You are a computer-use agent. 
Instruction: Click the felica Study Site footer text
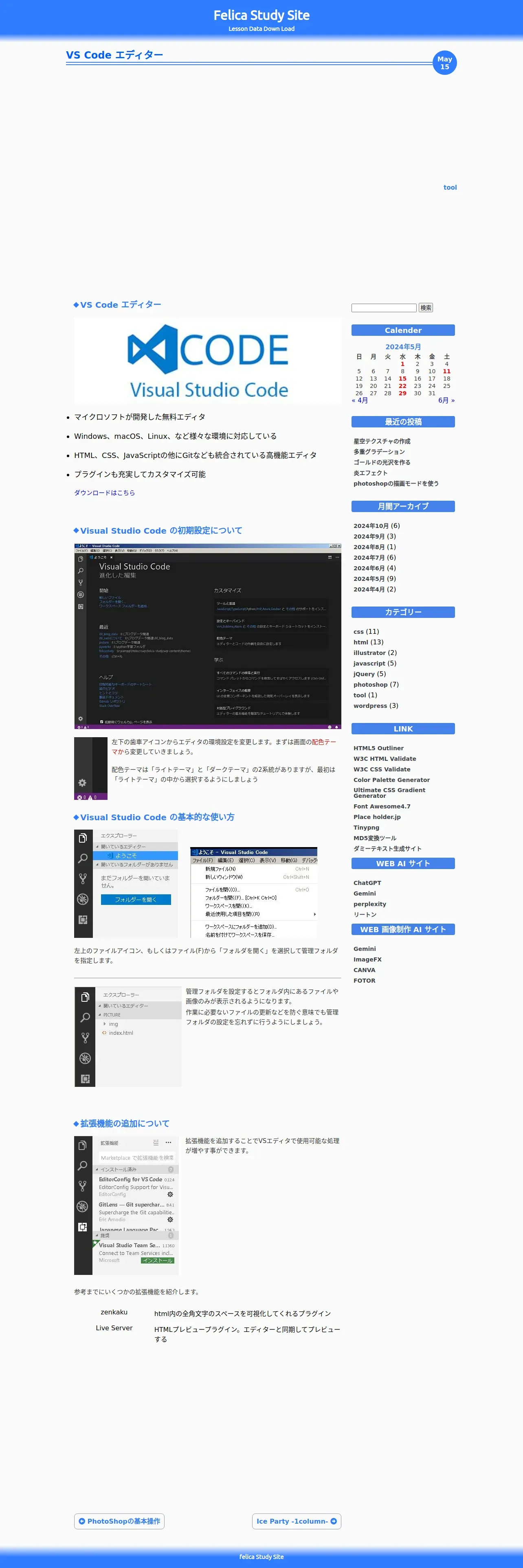[x=261, y=1557]
